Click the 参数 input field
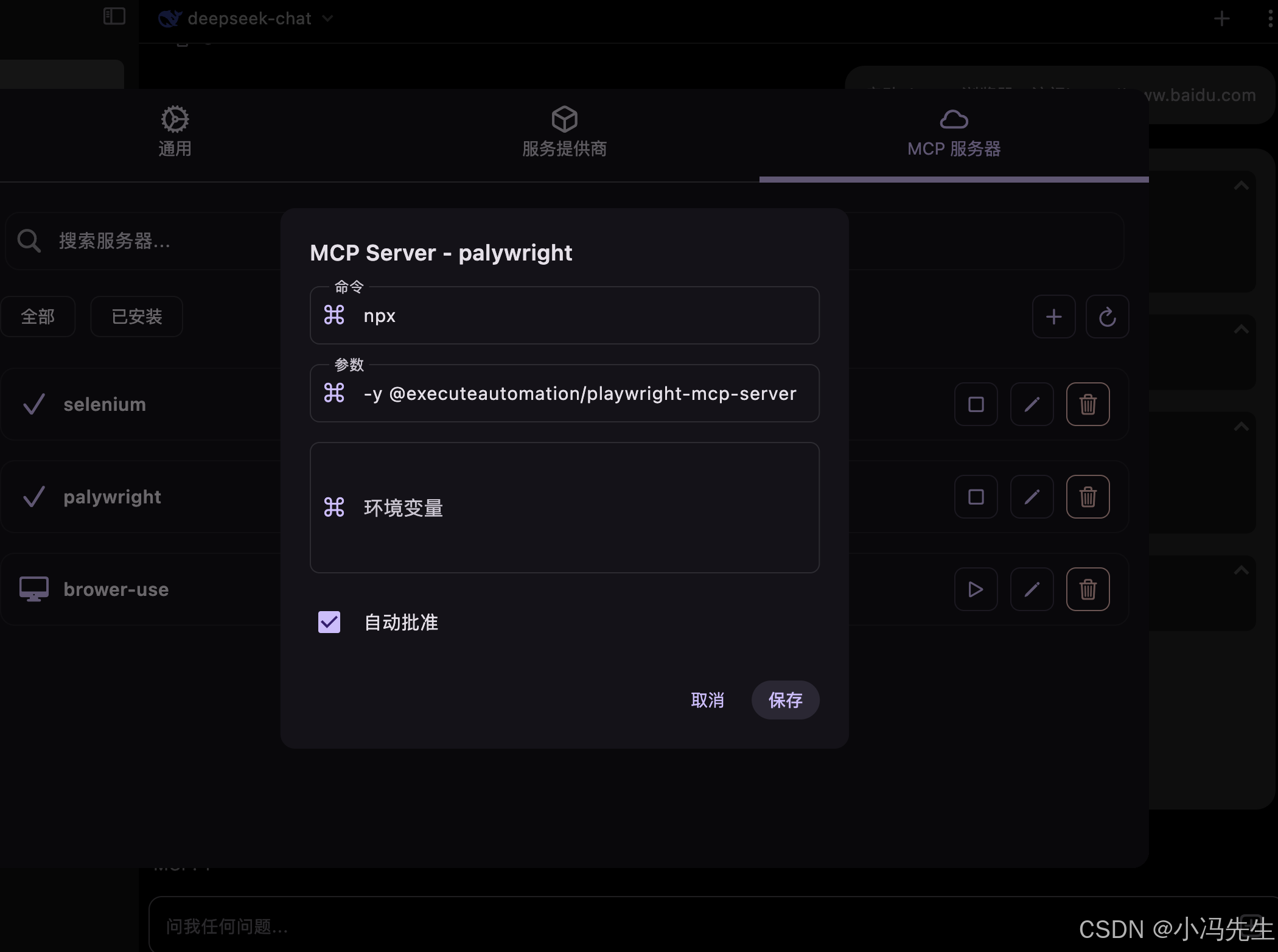 pyautogui.click(x=578, y=394)
